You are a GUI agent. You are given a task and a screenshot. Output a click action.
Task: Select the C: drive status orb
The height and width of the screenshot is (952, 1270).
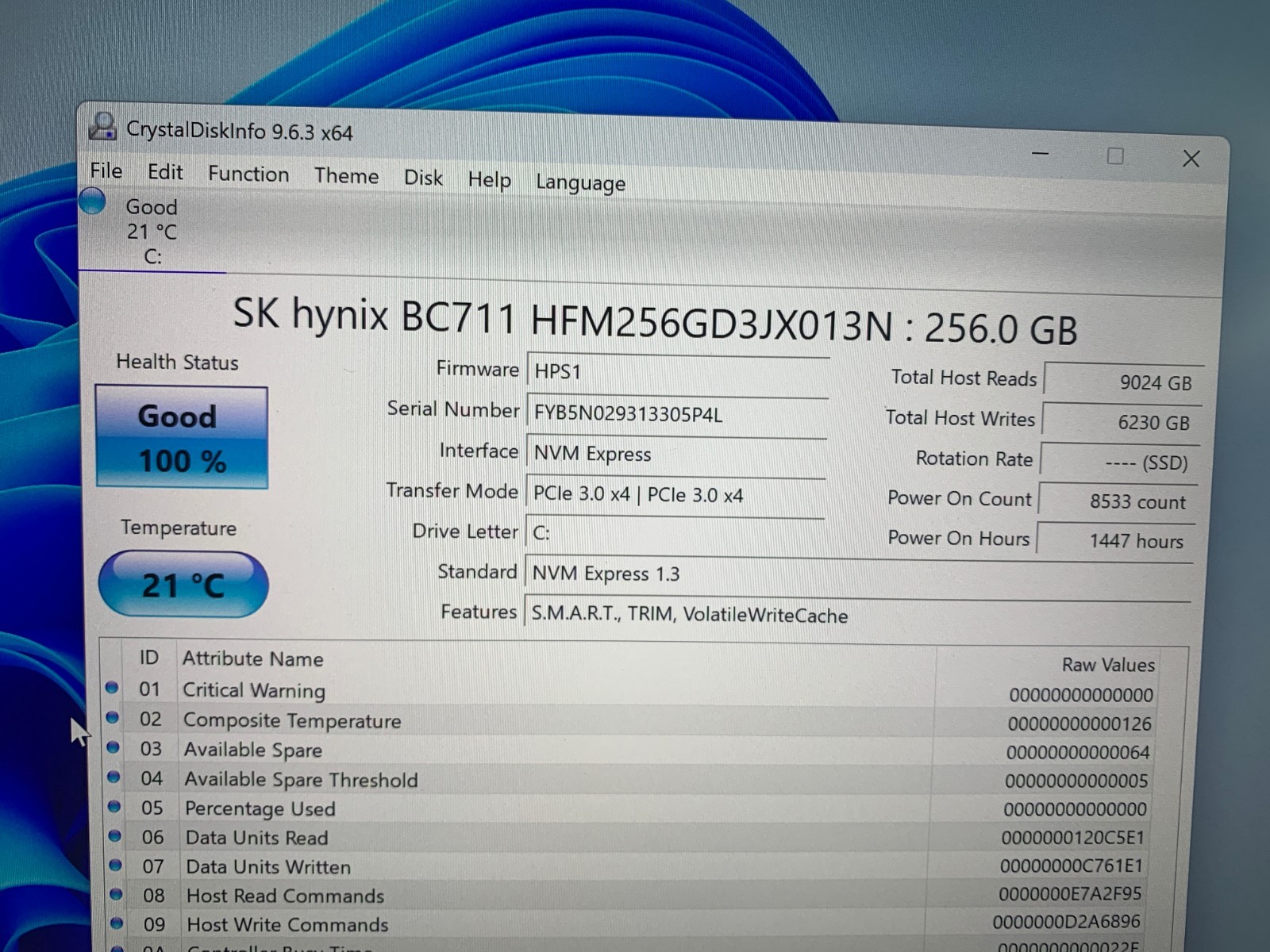click(x=93, y=202)
